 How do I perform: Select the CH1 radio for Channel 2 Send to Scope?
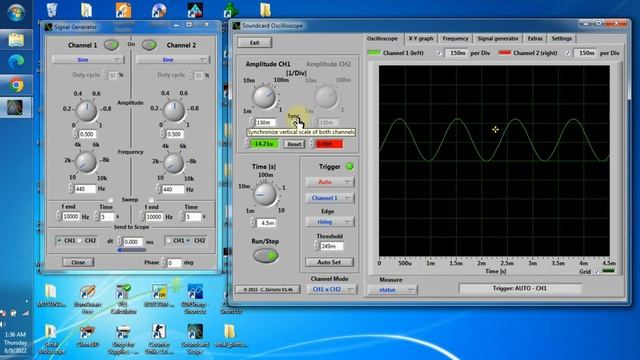click(x=168, y=240)
